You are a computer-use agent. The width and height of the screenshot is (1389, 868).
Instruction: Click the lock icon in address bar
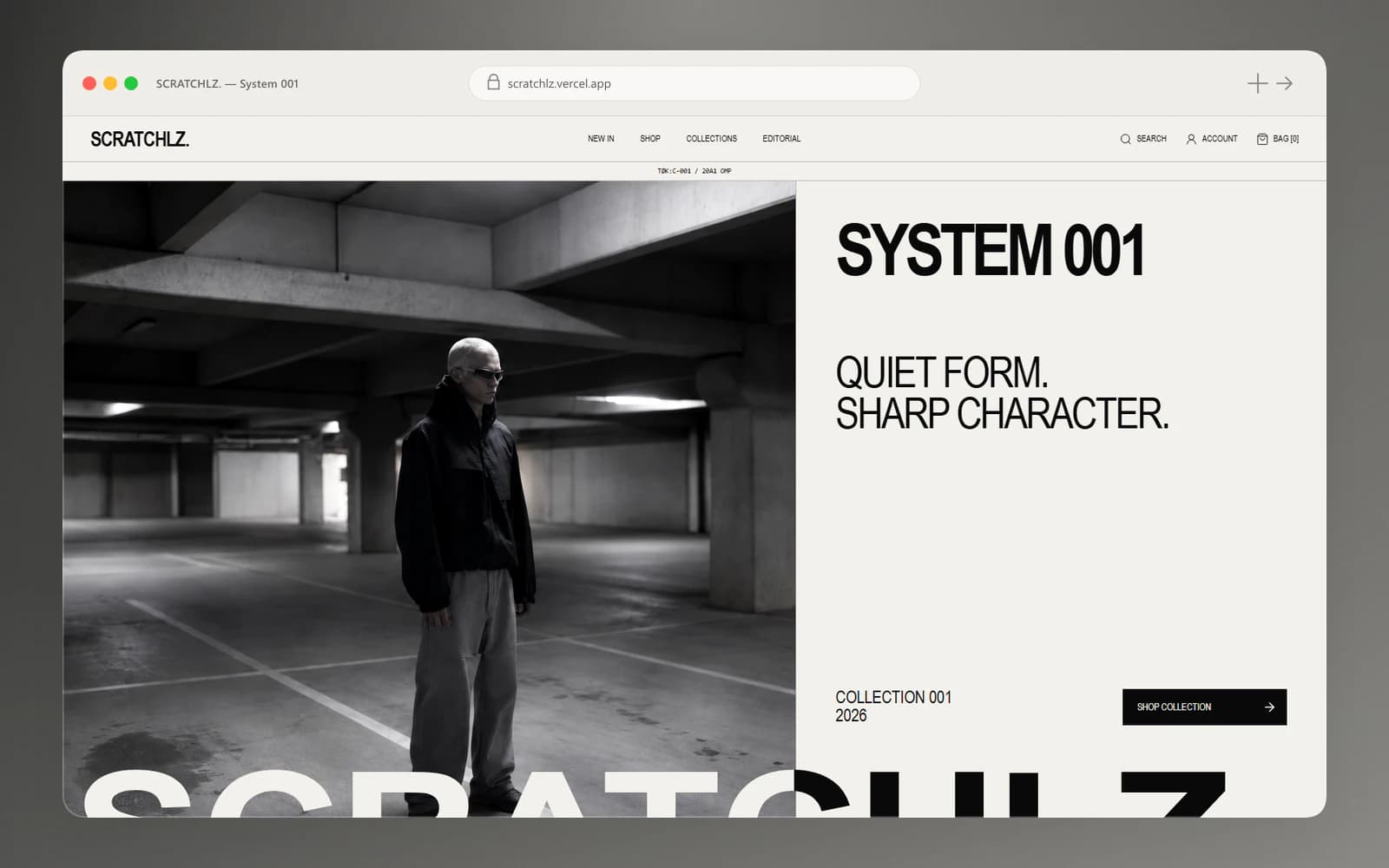[x=493, y=82]
